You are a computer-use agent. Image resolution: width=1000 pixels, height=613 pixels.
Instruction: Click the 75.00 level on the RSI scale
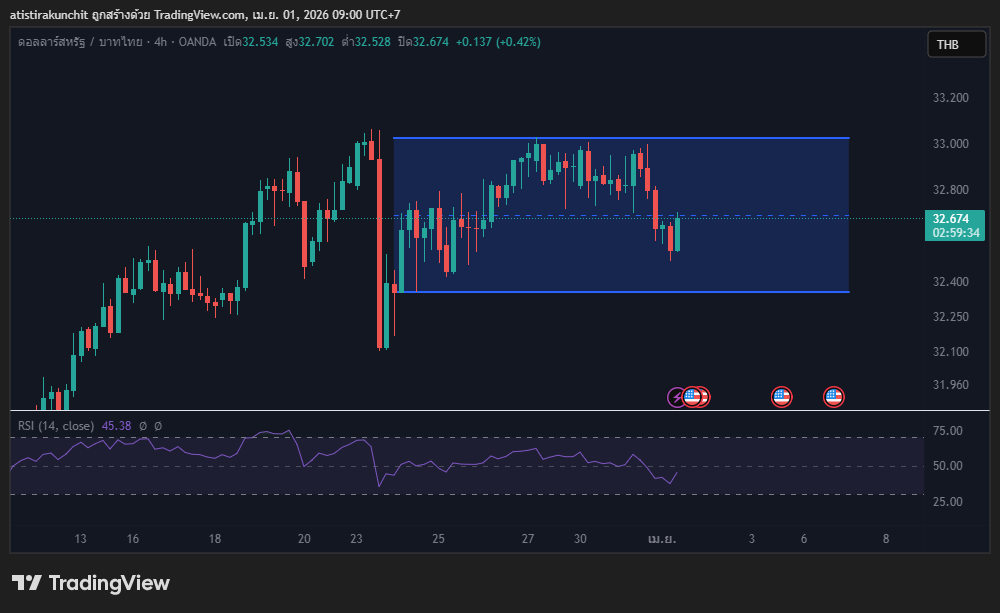pyautogui.click(x=947, y=431)
